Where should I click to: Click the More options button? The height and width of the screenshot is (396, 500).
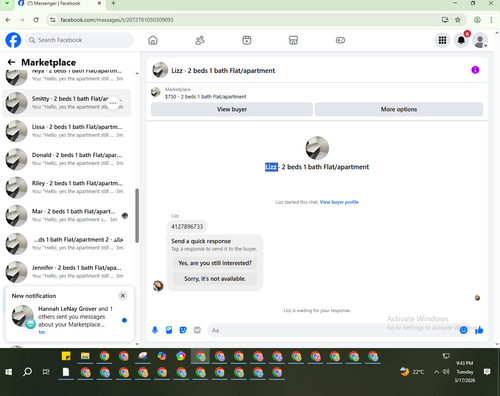click(399, 109)
